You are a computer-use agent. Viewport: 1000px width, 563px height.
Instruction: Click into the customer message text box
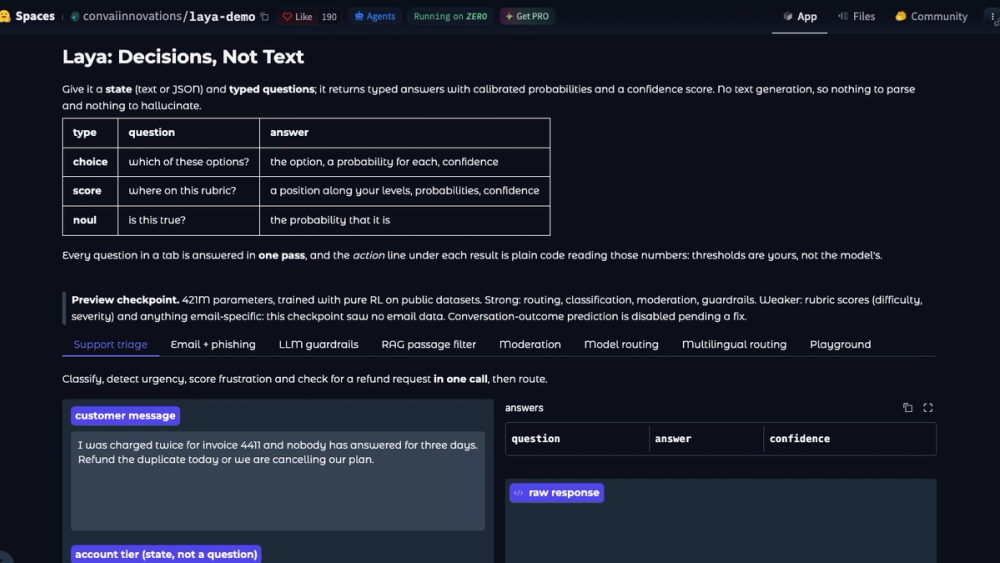click(277, 481)
